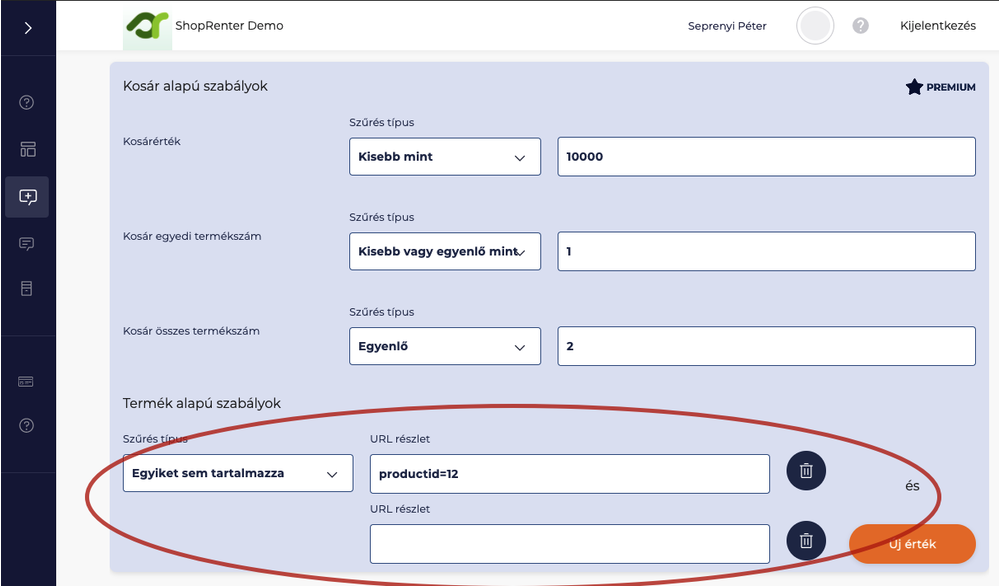Open the chat messages sidebar icon
Screen dimensions: 1000x586
pos(27,243)
